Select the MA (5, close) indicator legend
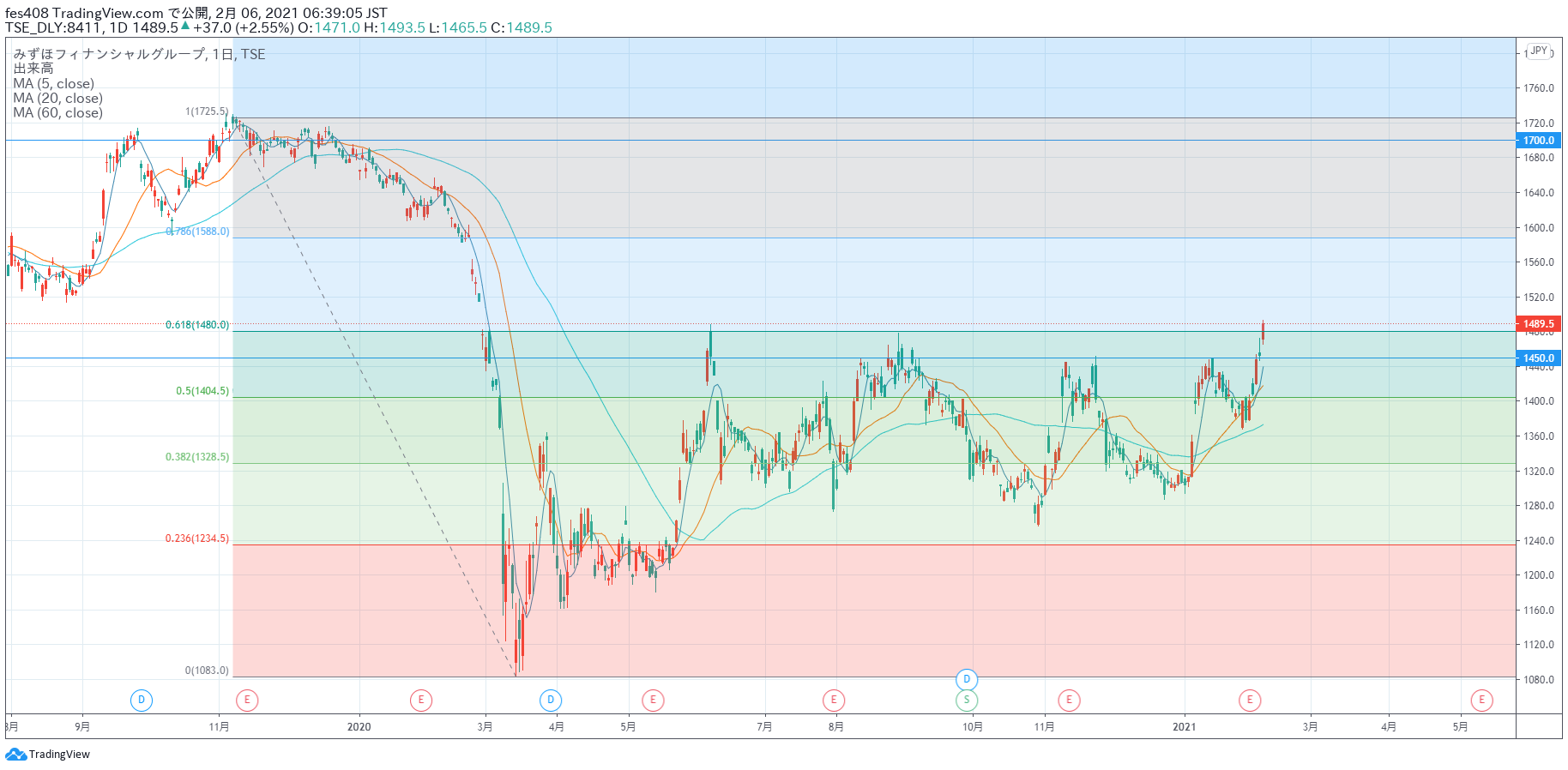 (54, 83)
